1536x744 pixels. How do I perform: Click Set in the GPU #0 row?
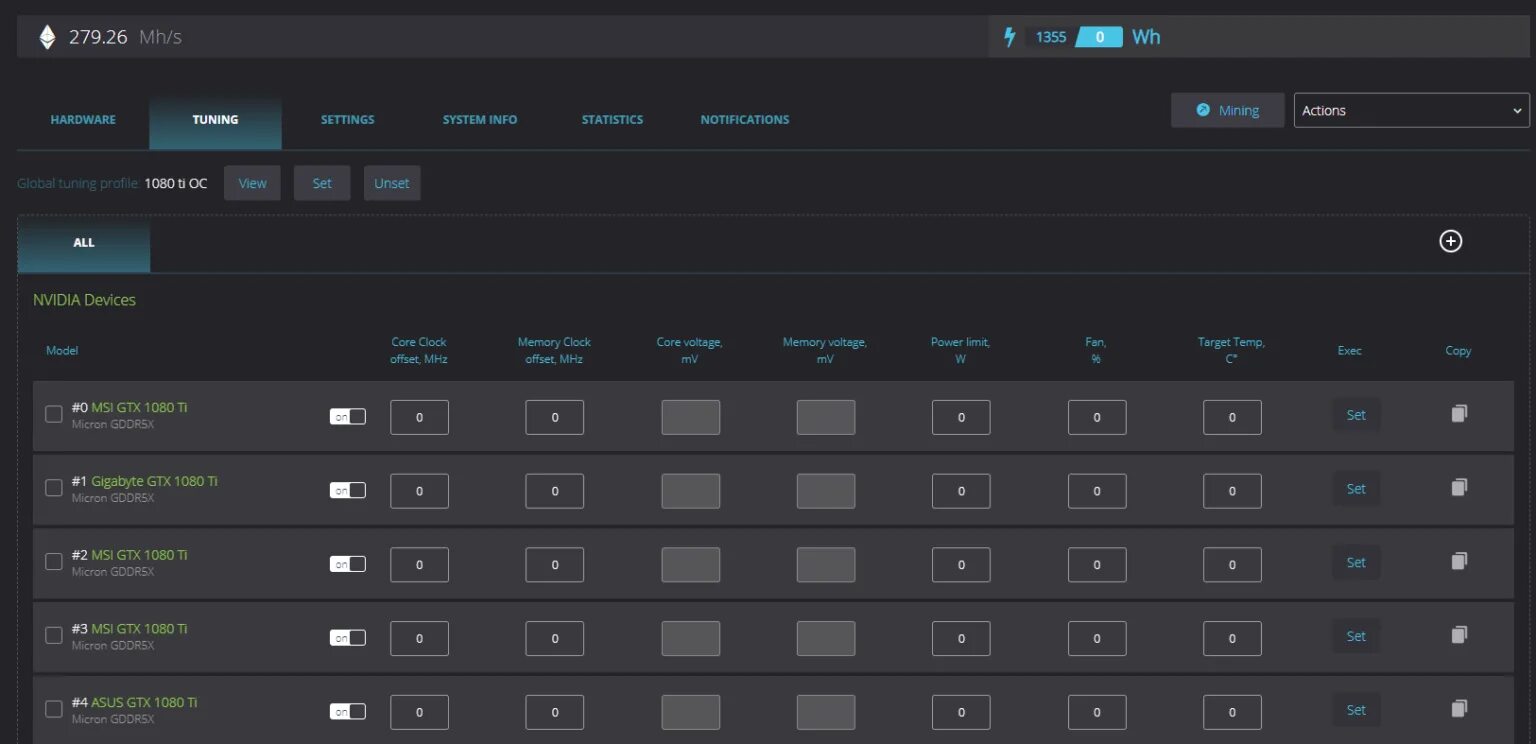(1356, 415)
